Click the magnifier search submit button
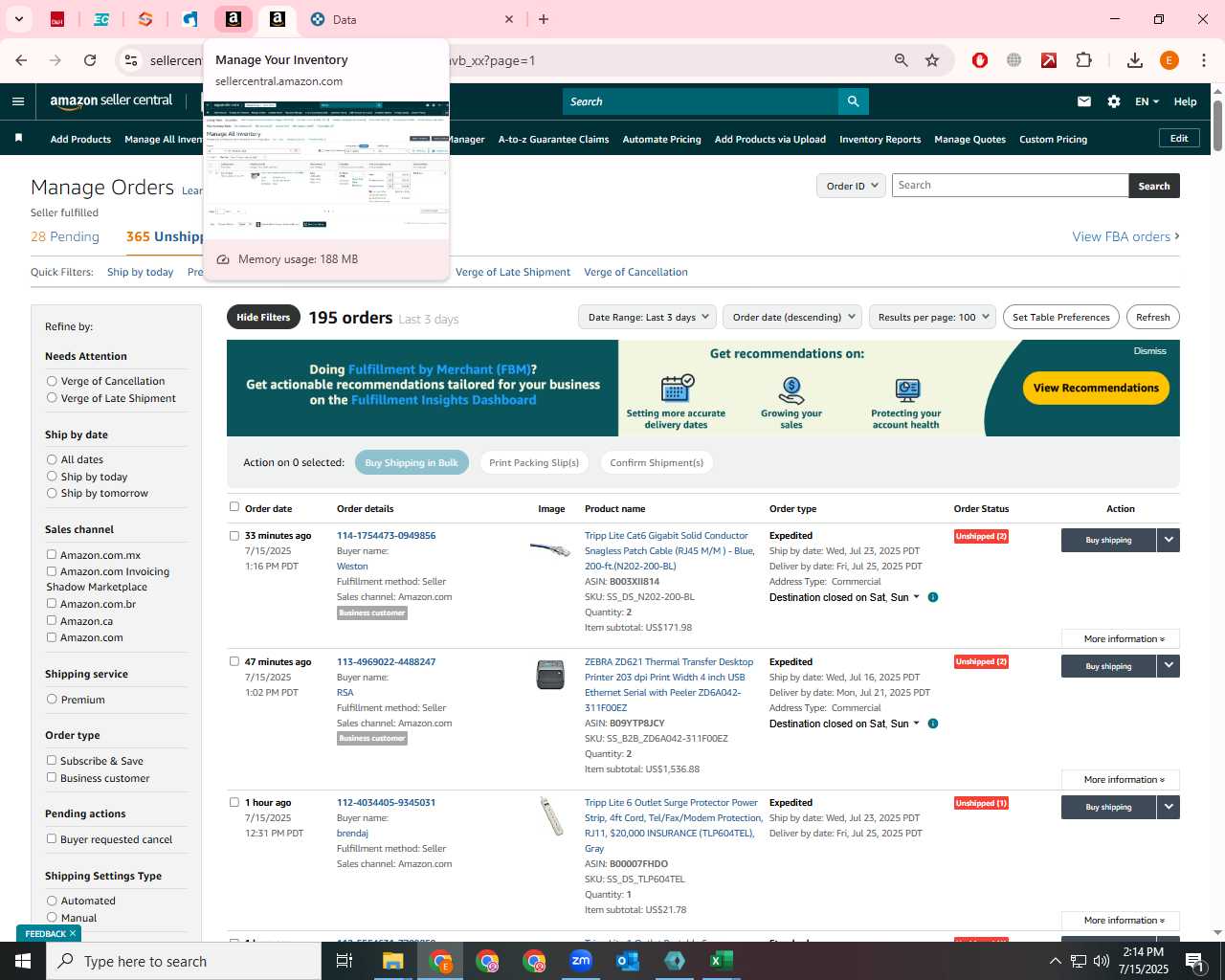Viewport: 1225px width, 980px height. coord(853,101)
